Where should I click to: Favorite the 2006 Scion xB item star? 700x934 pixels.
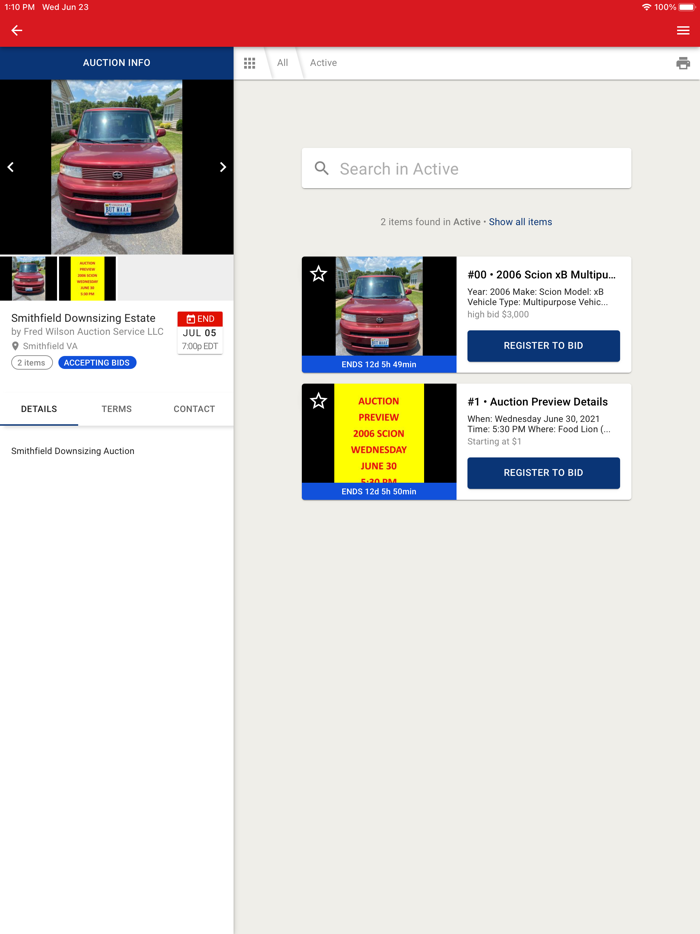tap(319, 273)
